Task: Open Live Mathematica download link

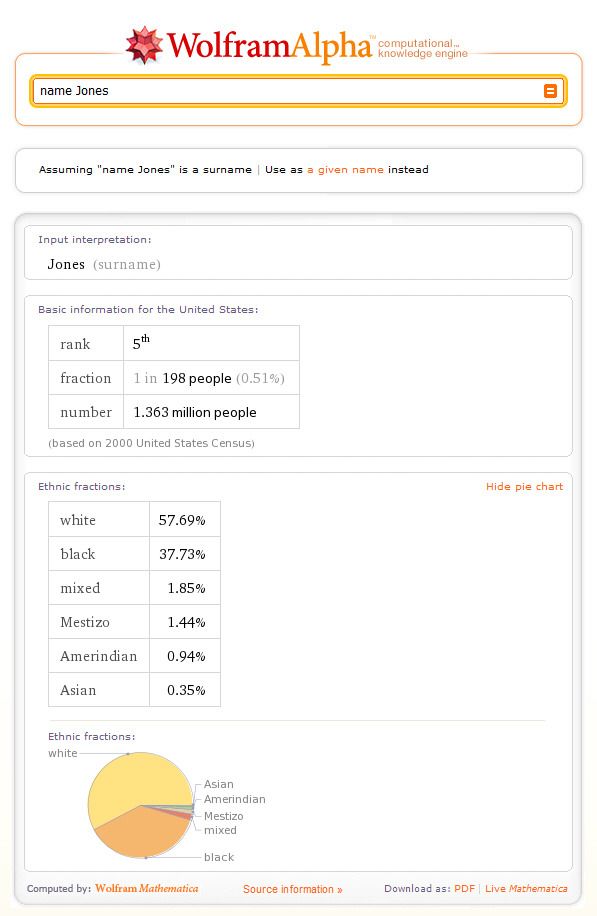Action: (526, 888)
